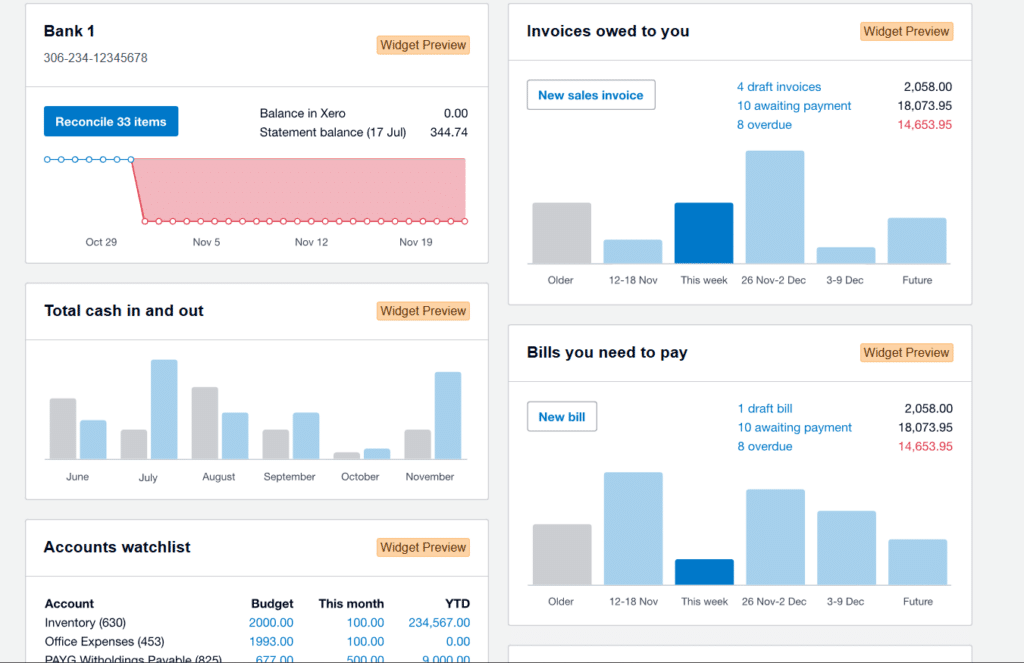Viewport: 1024px width, 663px height.
Task: Click Widget Preview on Bills you need to pay
Action: 906,352
